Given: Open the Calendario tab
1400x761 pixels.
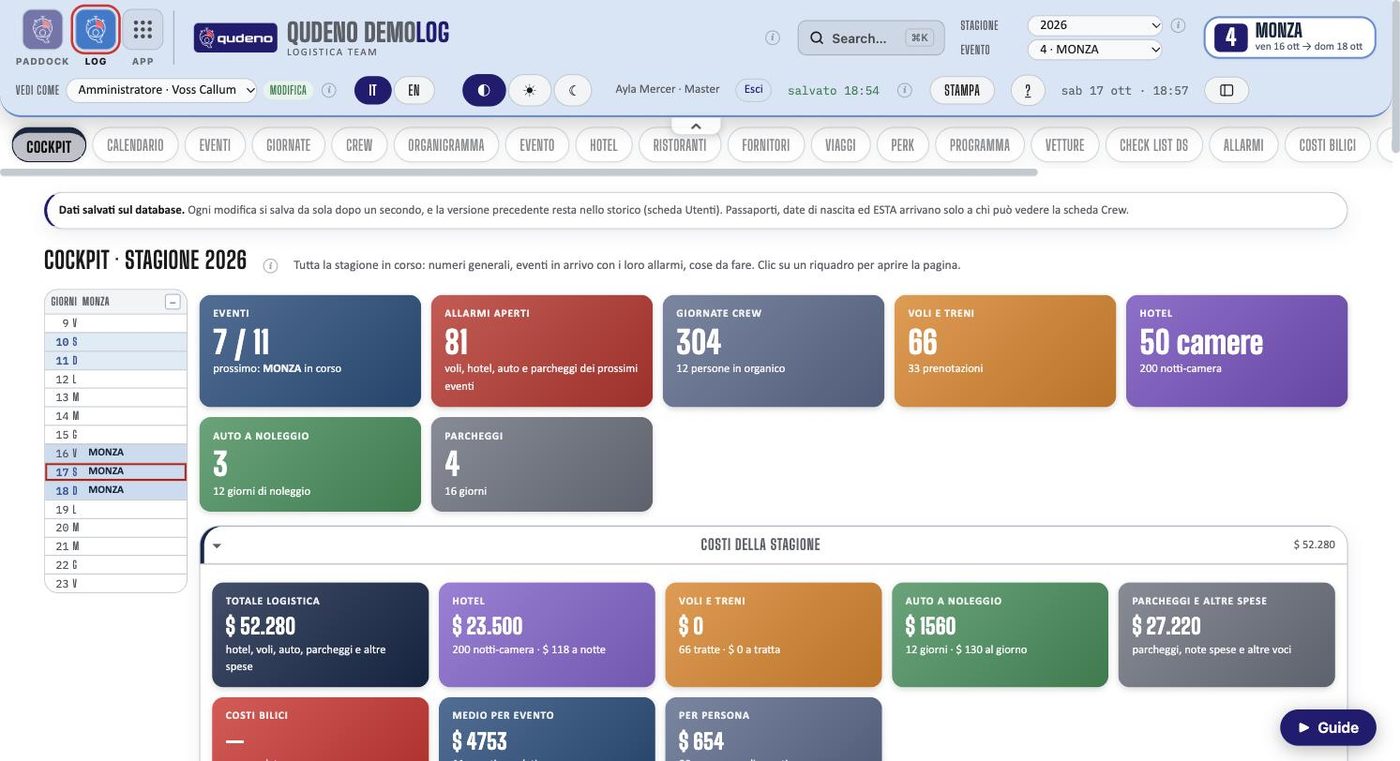Looking at the screenshot, I should [135, 145].
